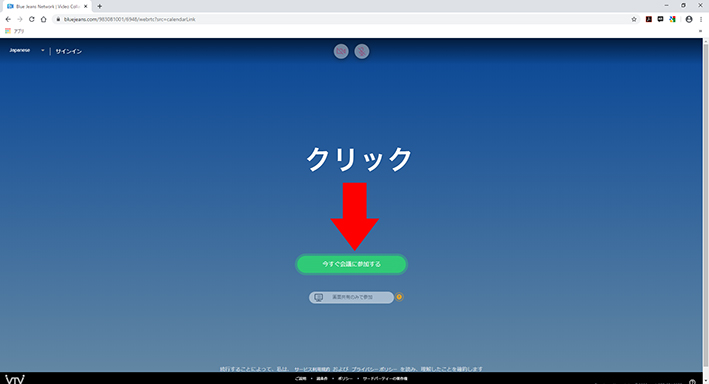Open the chat bubble extension icon
Screen dimensions: 709x384
660,19
